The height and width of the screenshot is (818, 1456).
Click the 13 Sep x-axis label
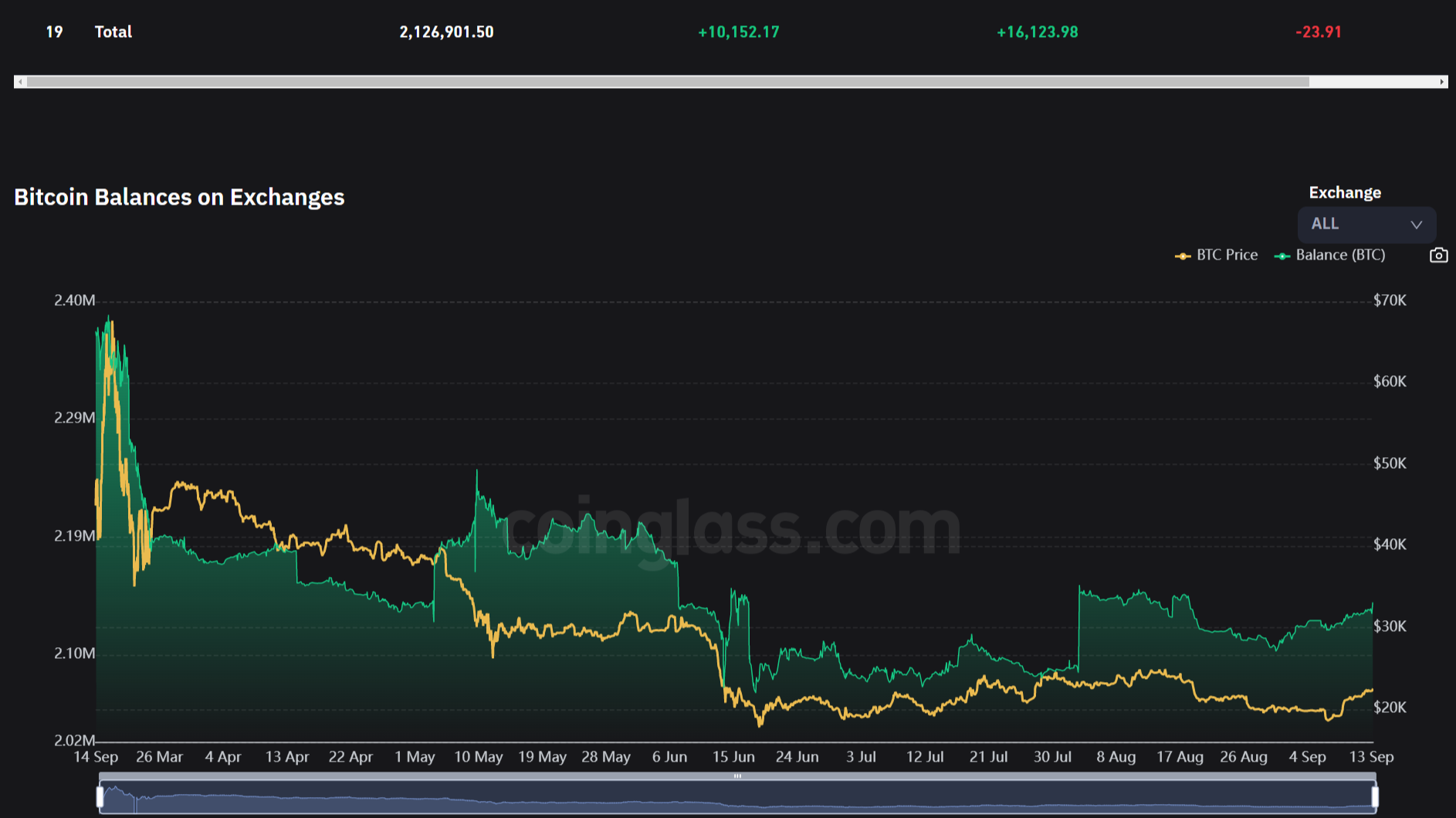pyautogui.click(x=1371, y=757)
